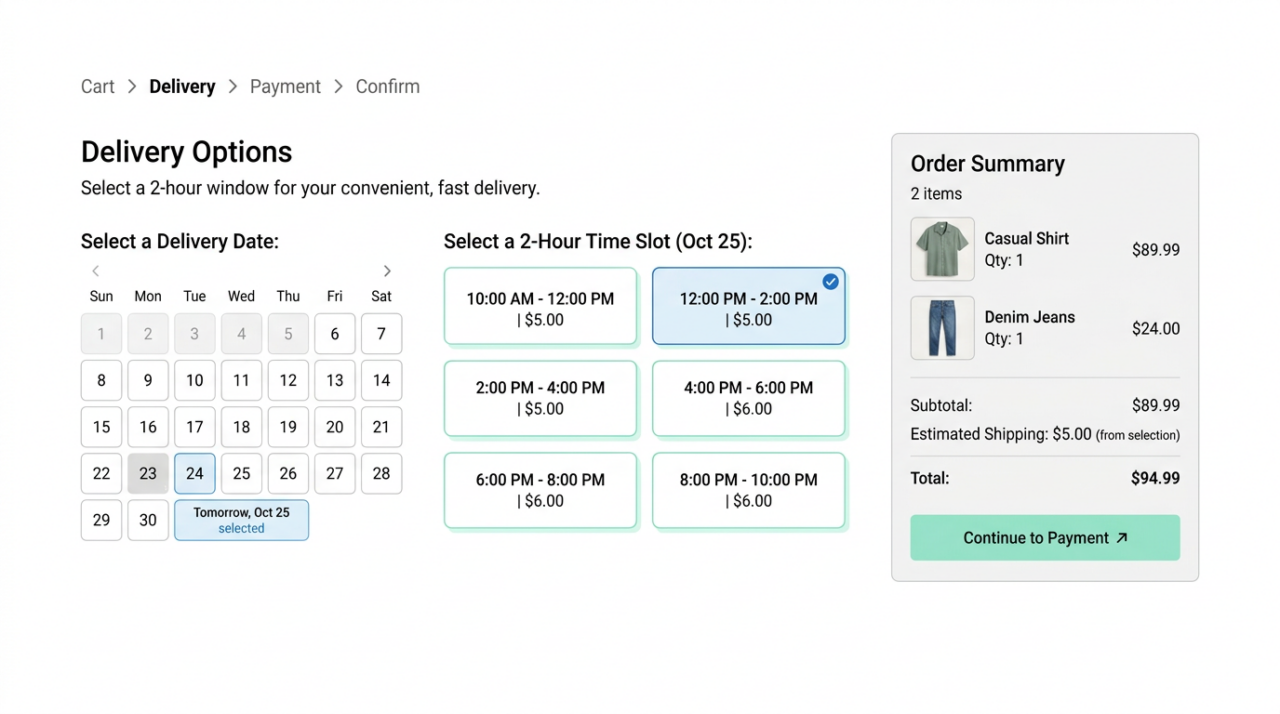Pick day 20 for delivery

[x=335, y=427]
